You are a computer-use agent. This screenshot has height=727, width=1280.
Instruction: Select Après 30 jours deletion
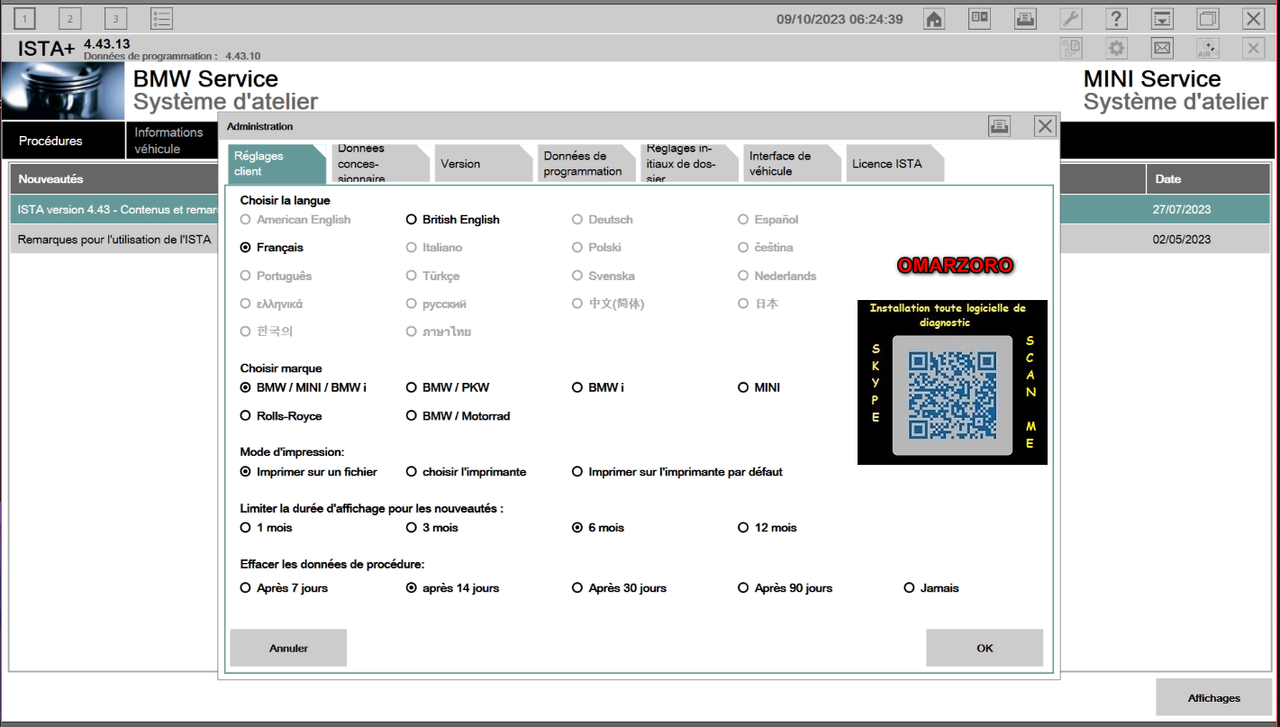click(619, 588)
